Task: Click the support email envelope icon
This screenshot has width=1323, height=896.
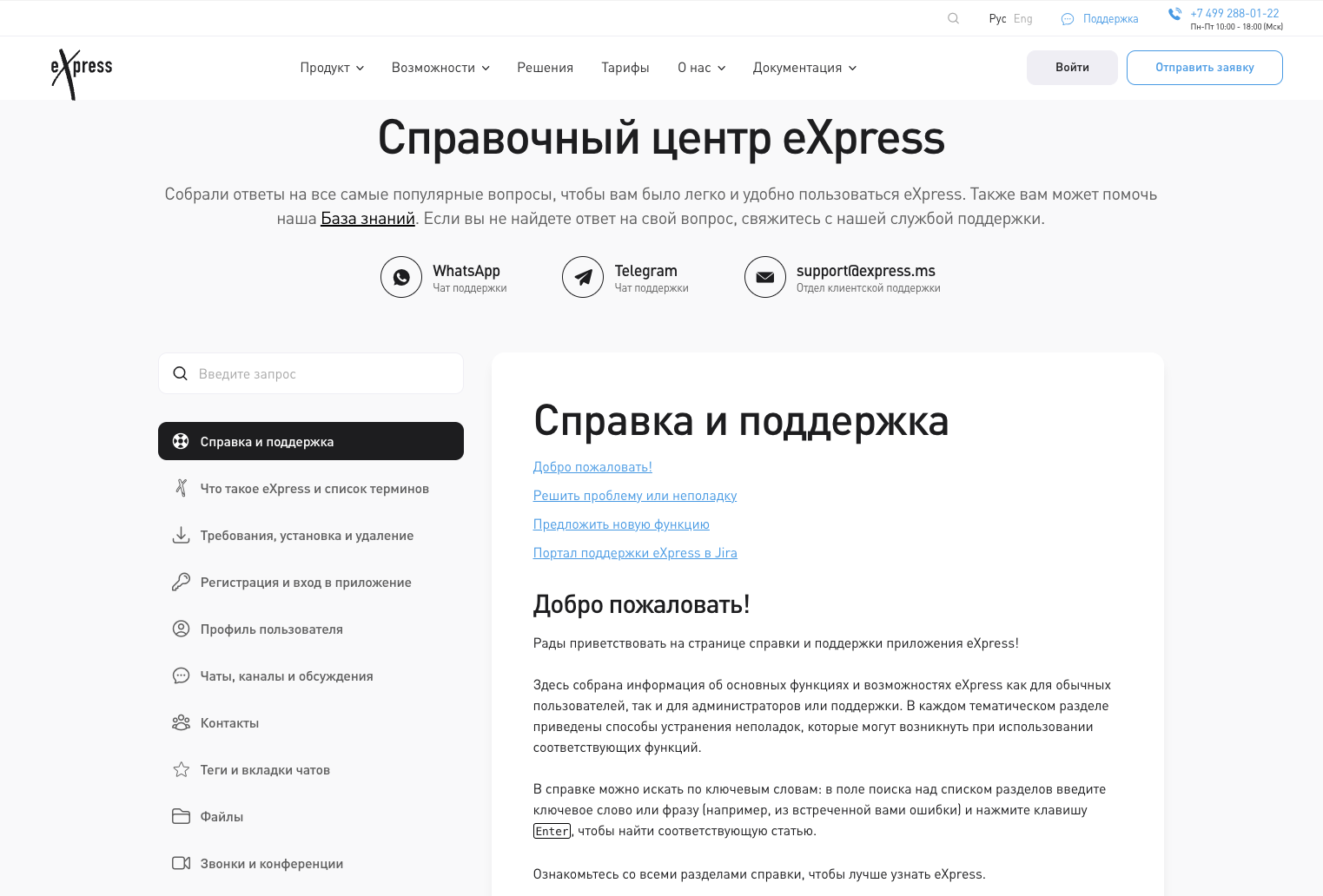Action: pos(764,277)
